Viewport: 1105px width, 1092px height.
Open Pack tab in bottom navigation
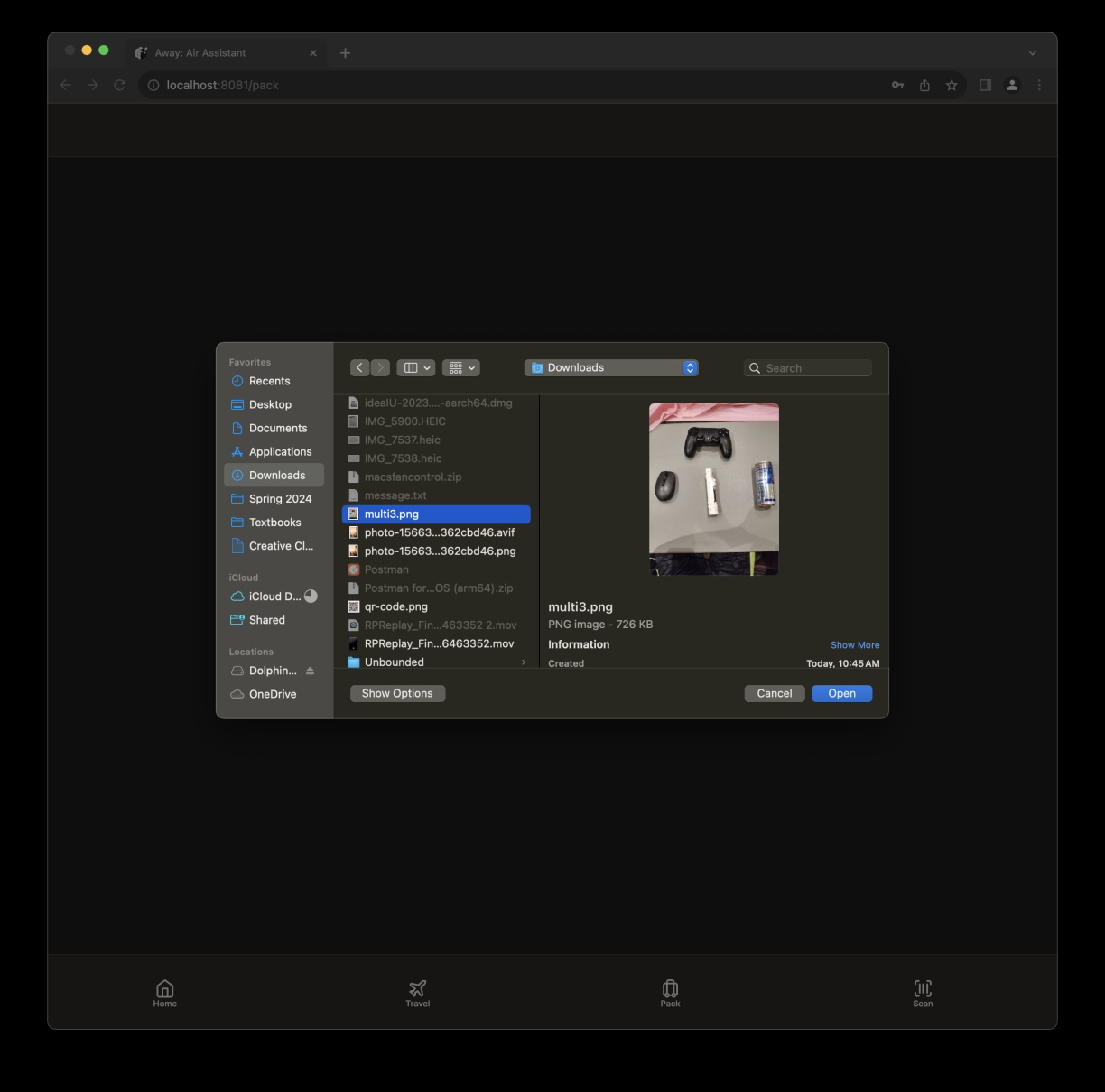coord(670,993)
